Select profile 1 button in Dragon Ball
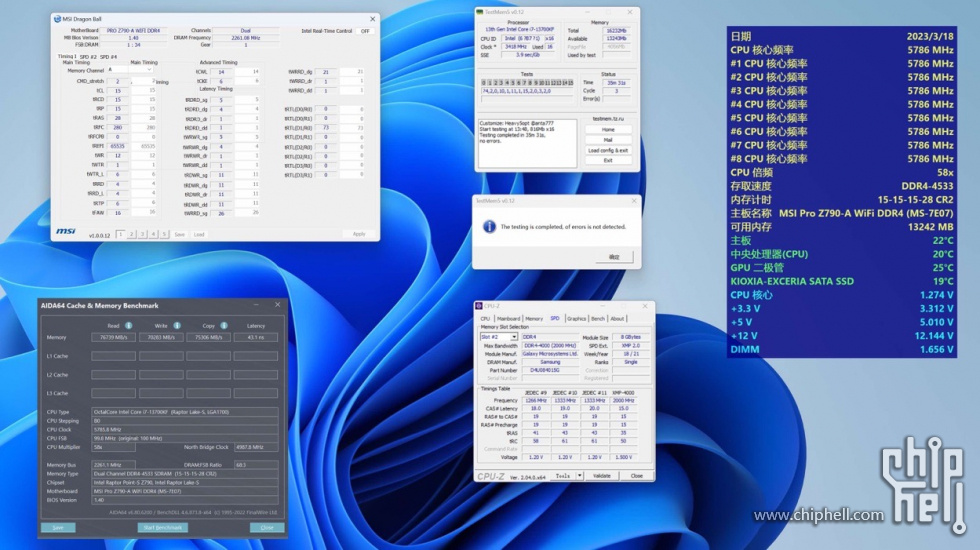The height and width of the screenshot is (550, 980). 120,234
